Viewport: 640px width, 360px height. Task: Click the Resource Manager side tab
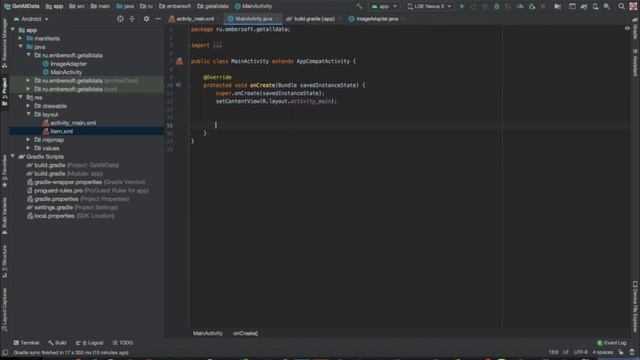pyautogui.click(x=4, y=44)
